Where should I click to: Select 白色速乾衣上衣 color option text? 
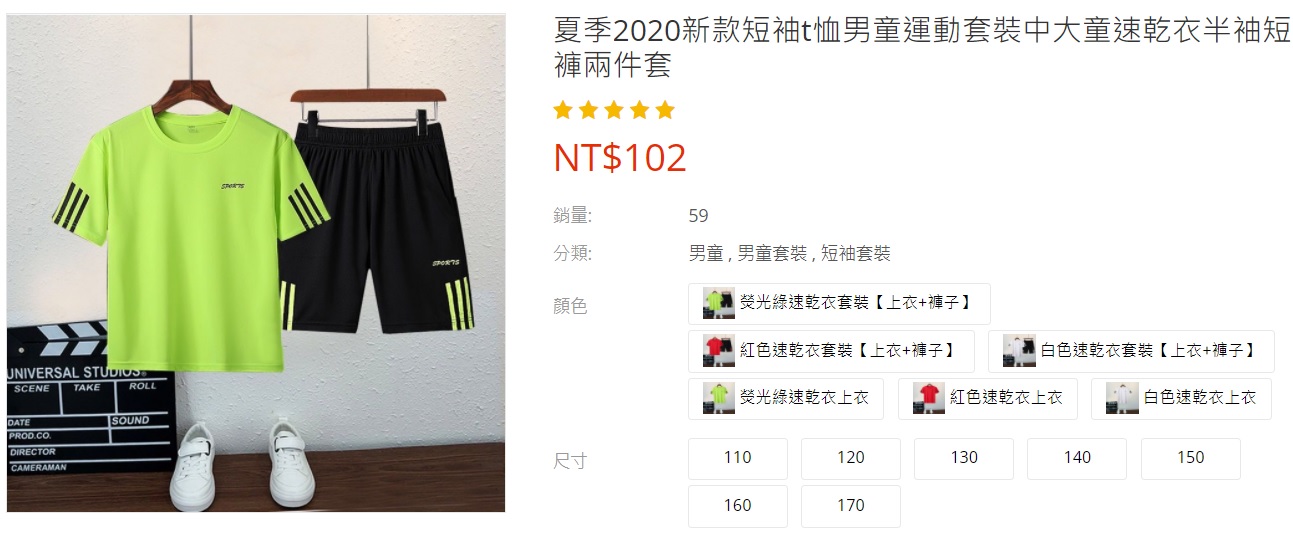[1200, 398]
